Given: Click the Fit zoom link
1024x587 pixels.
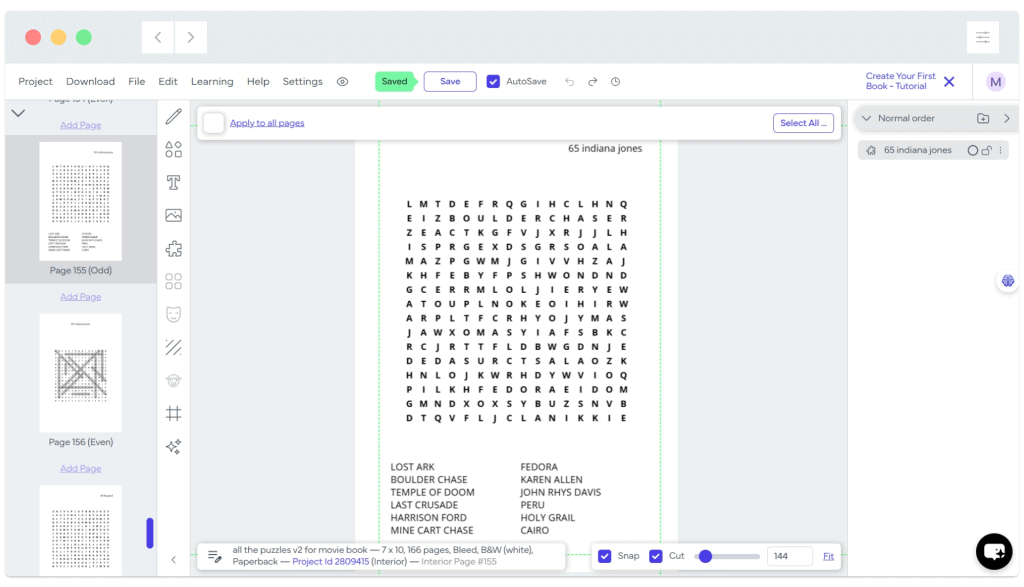Looking at the screenshot, I should (828, 556).
